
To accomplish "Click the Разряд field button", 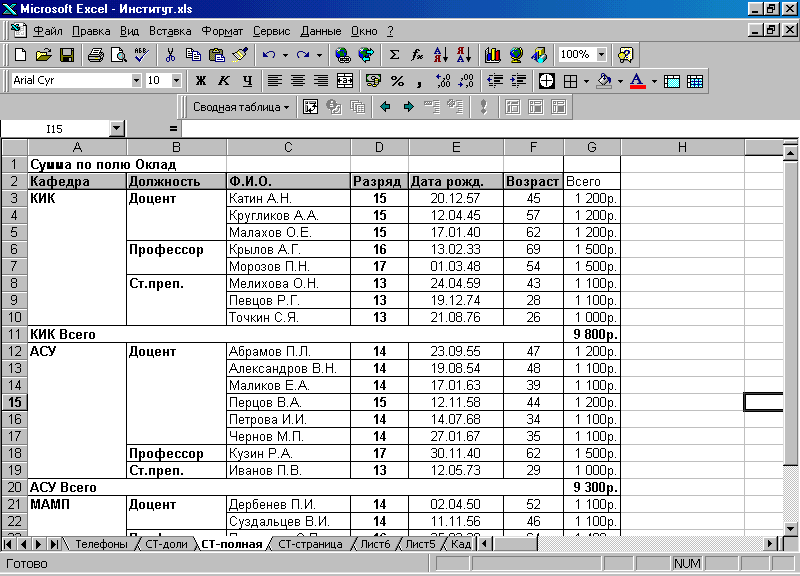I will [379, 181].
